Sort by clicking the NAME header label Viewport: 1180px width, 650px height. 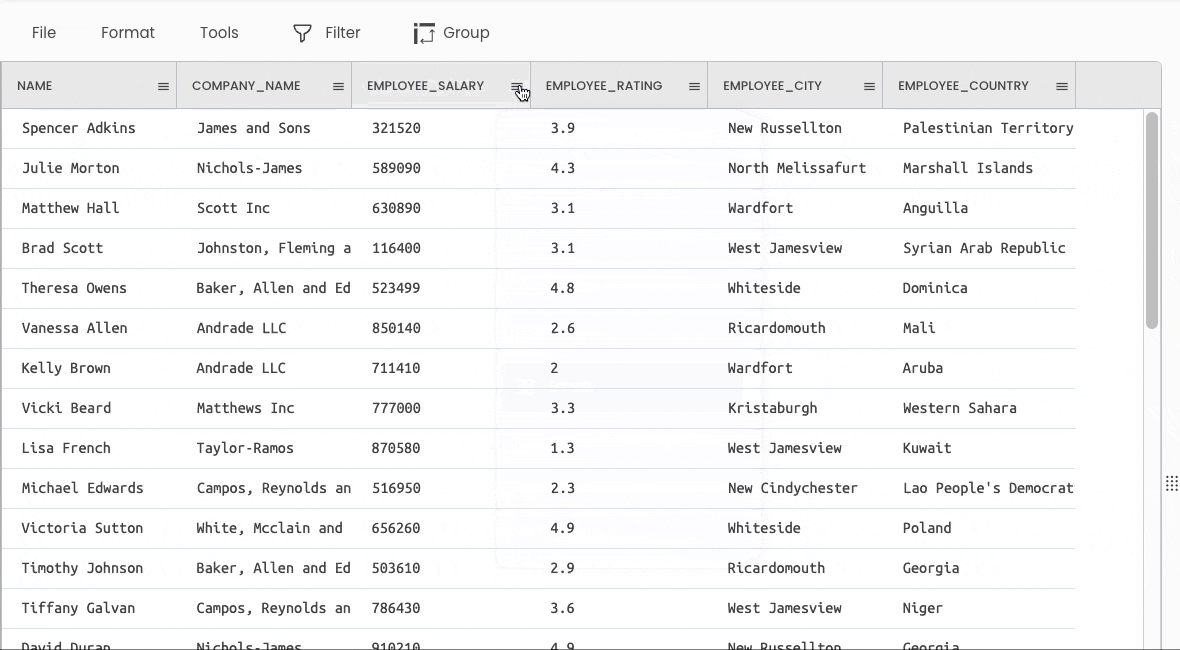35,86
